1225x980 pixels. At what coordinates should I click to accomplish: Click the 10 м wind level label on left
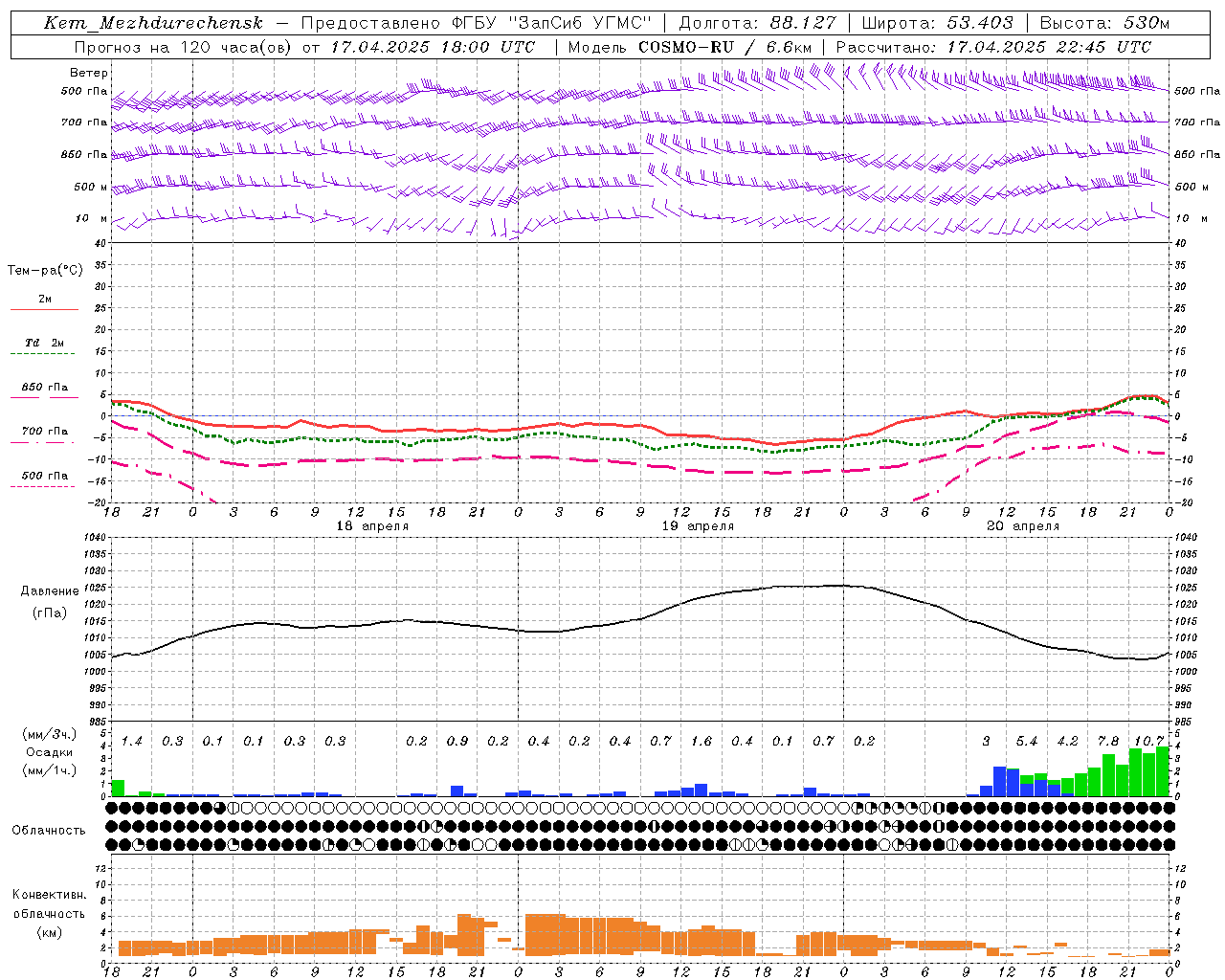[92, 218]
